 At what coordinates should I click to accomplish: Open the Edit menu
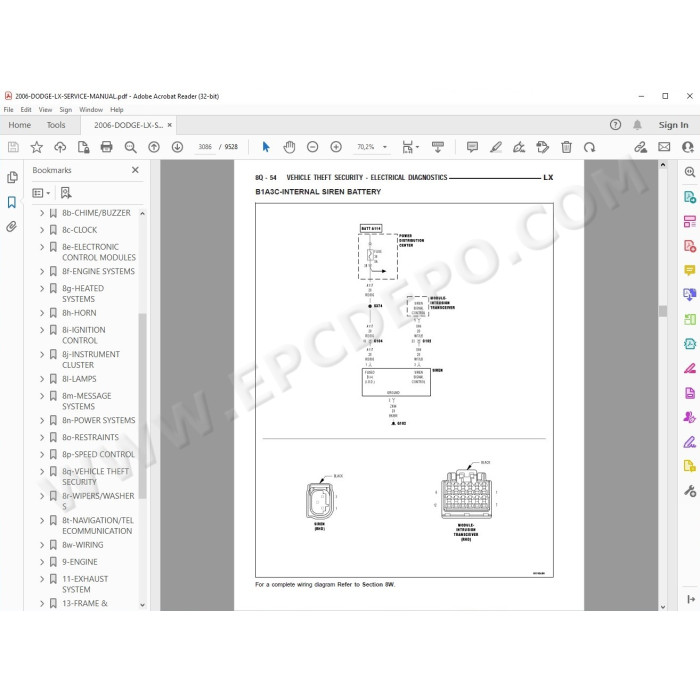[26, 110]
